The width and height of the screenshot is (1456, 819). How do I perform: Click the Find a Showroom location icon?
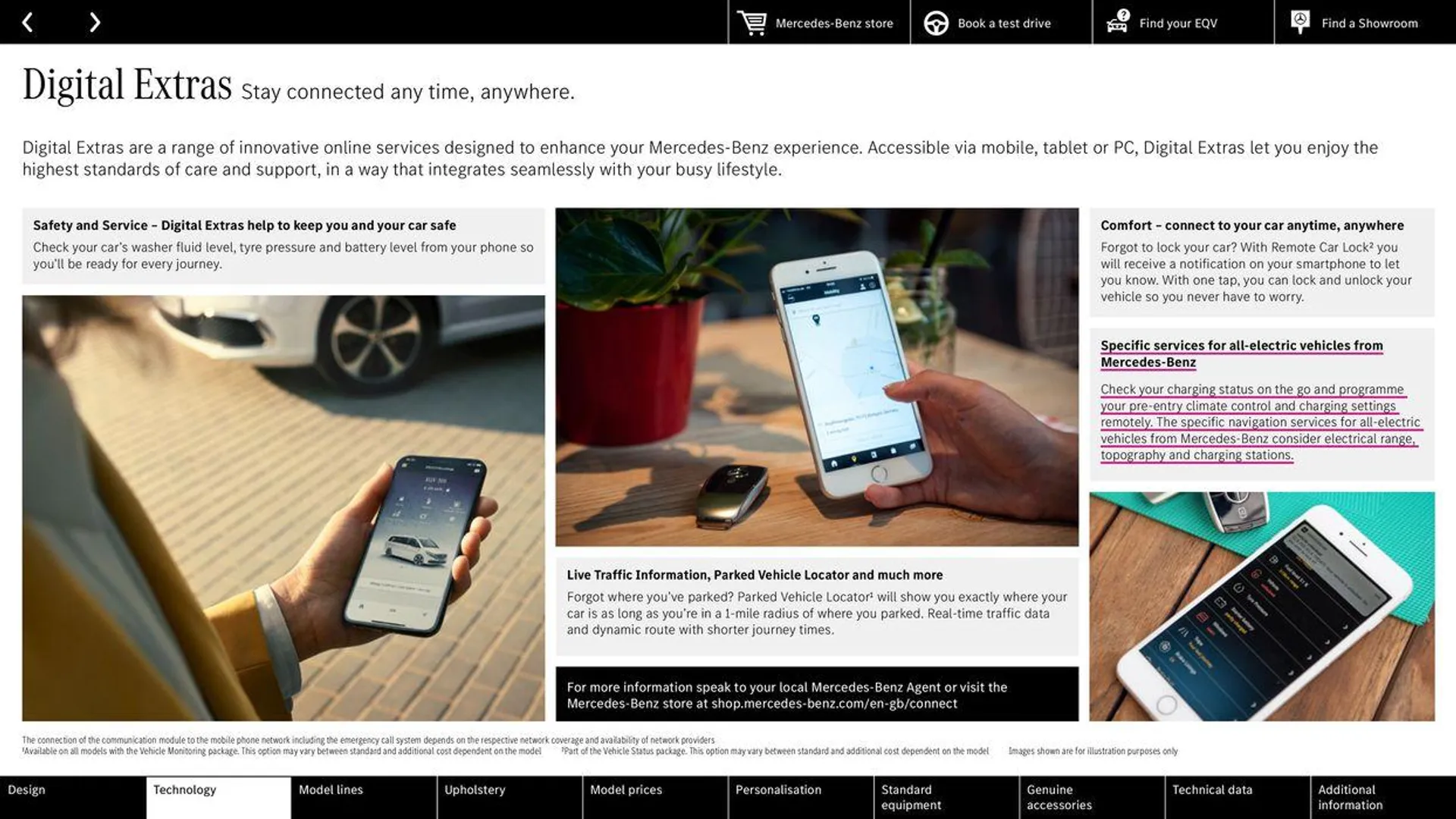(1300, 21)
